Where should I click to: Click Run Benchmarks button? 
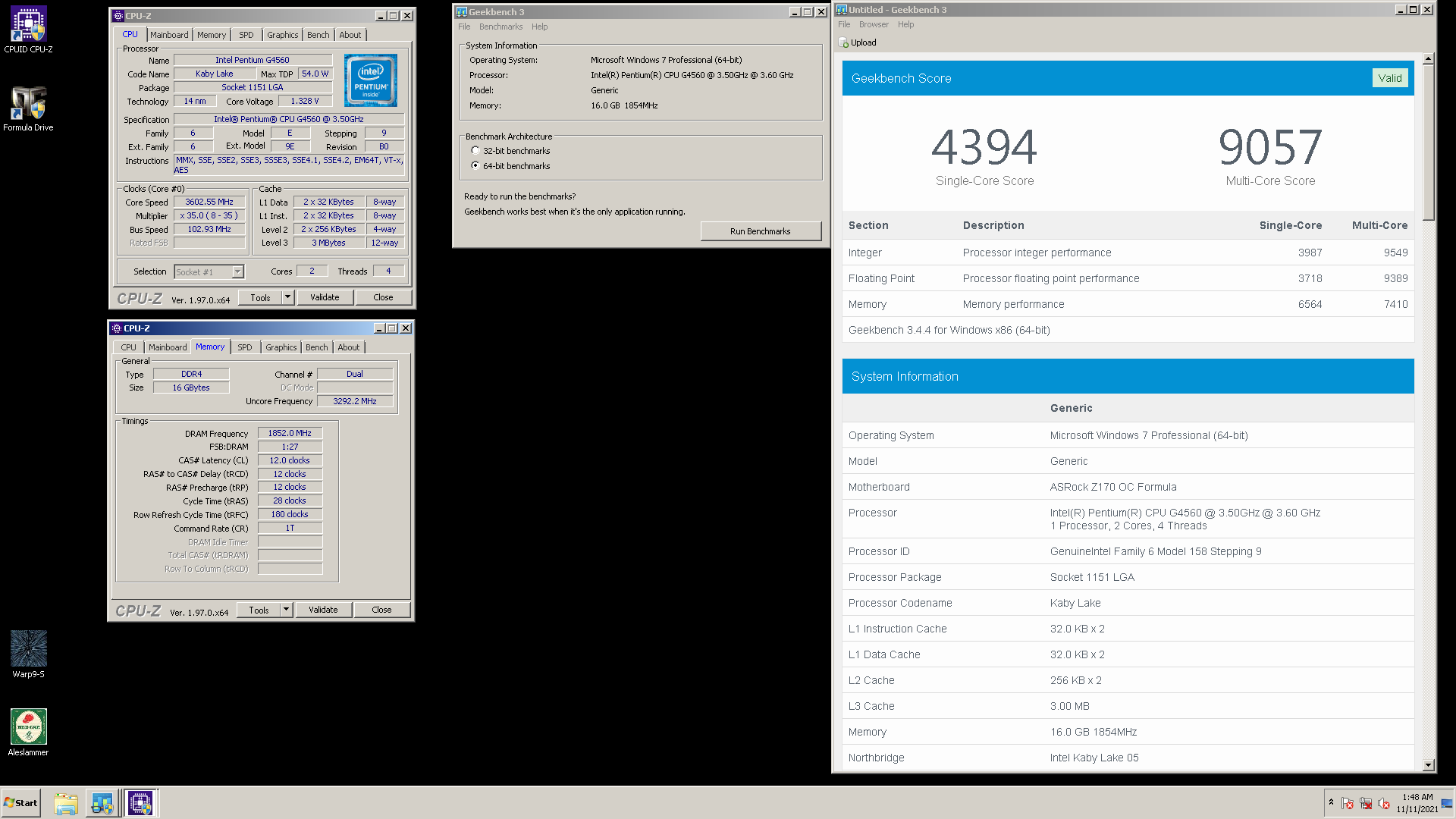click(760, 231)
